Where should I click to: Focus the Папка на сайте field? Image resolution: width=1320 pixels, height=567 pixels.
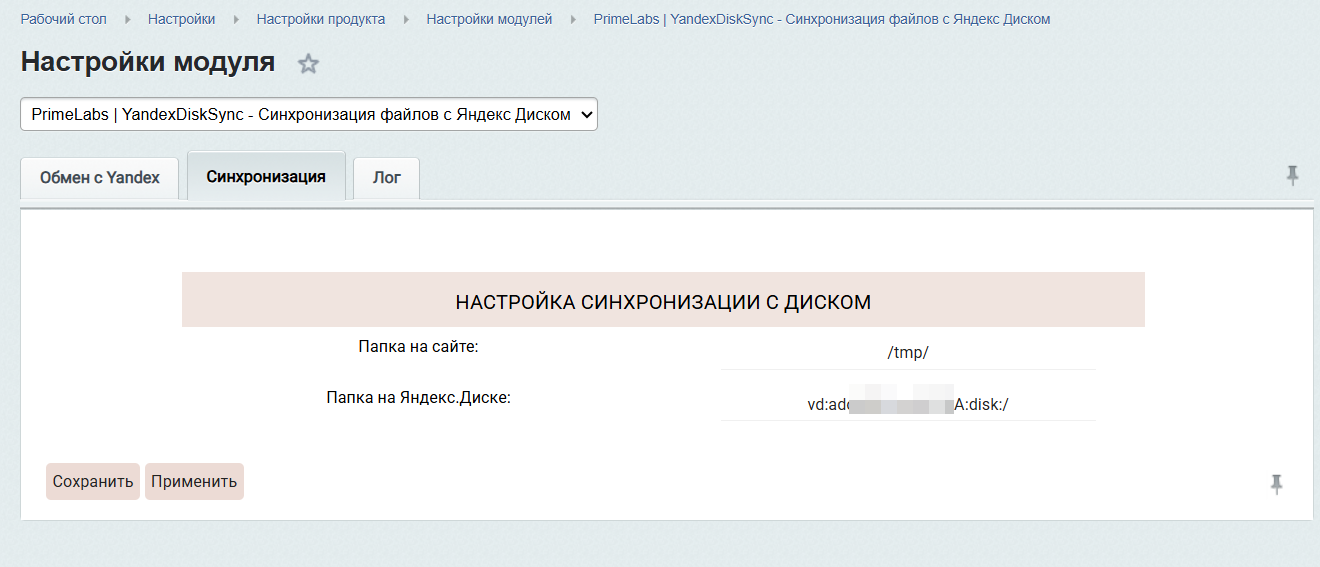click(908, 353)
